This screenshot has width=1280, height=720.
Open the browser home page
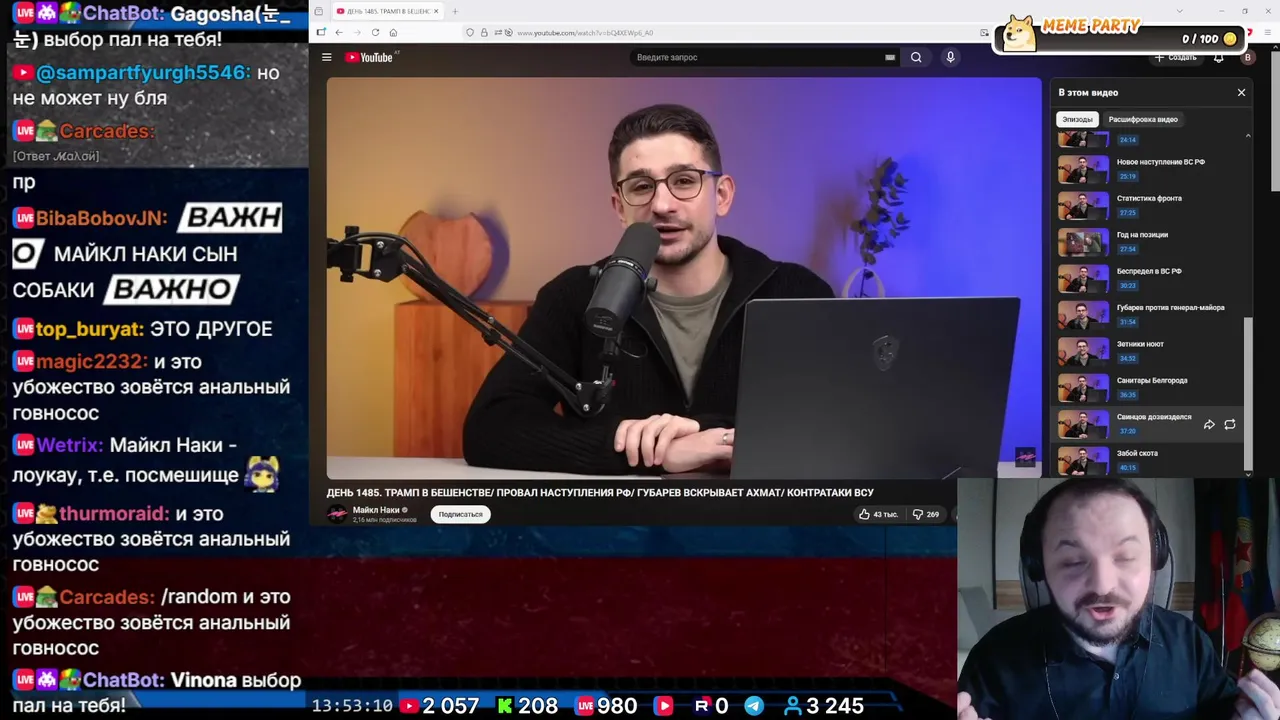click(393, 32)
